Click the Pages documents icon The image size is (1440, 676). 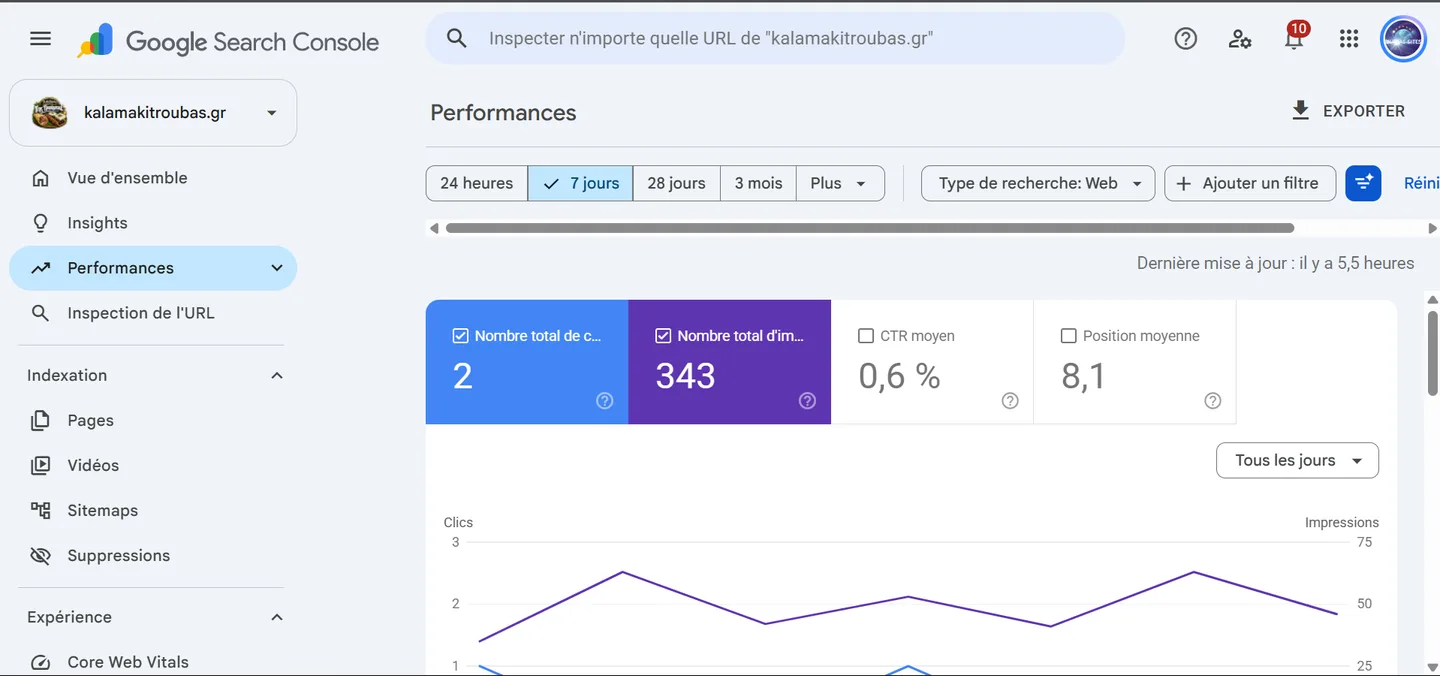41,420
